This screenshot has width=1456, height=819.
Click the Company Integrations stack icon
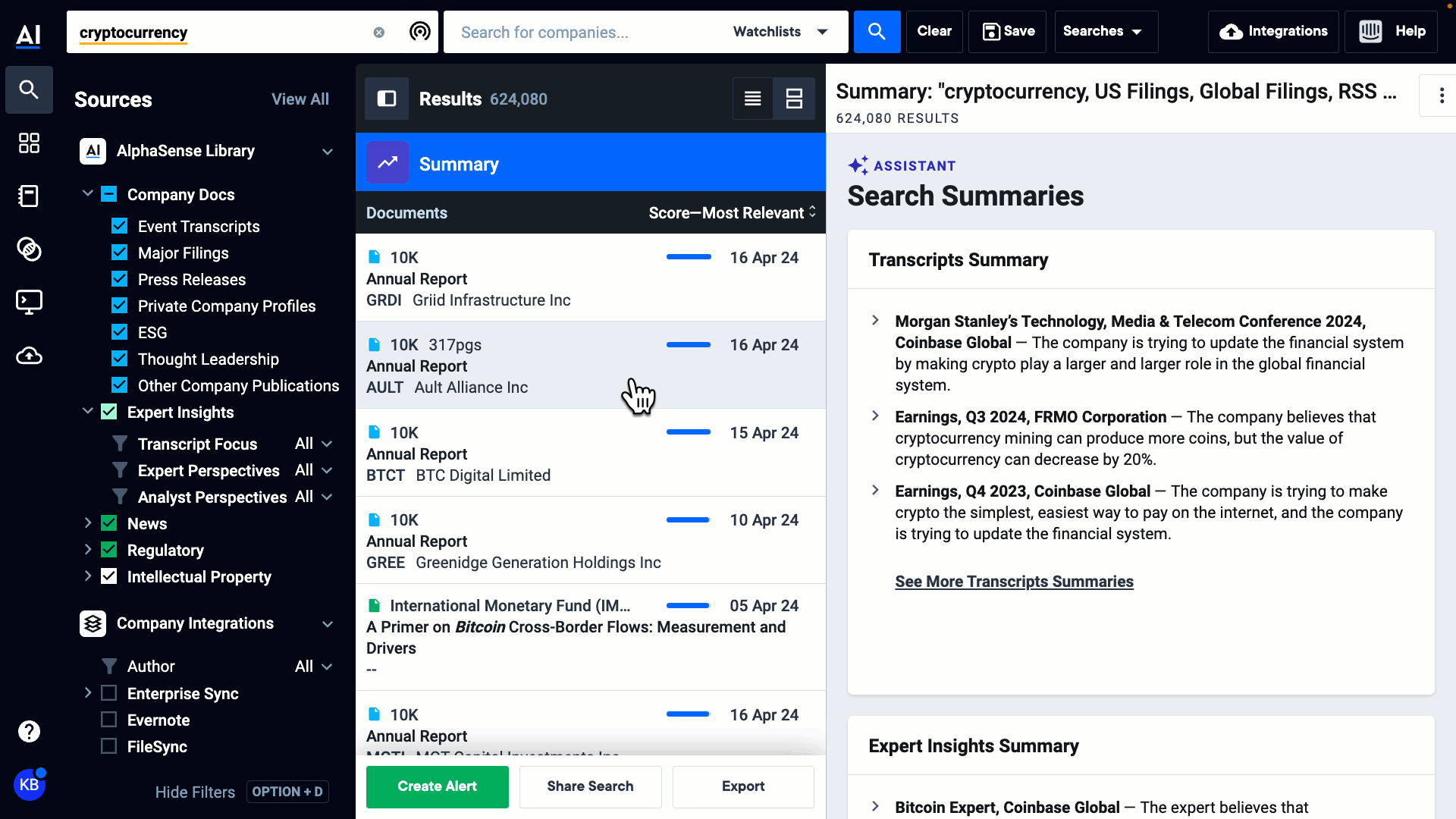pos(93,623)
